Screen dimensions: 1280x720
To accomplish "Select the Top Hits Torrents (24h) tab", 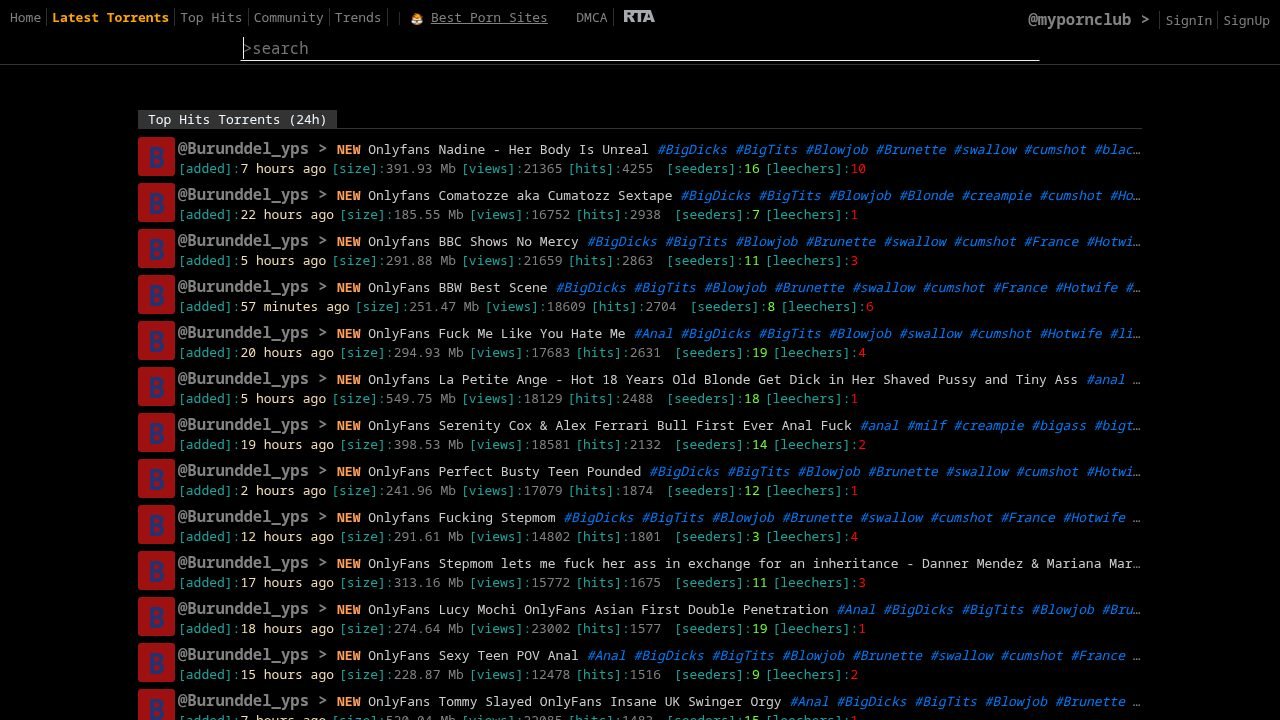I will click(237, 119).
